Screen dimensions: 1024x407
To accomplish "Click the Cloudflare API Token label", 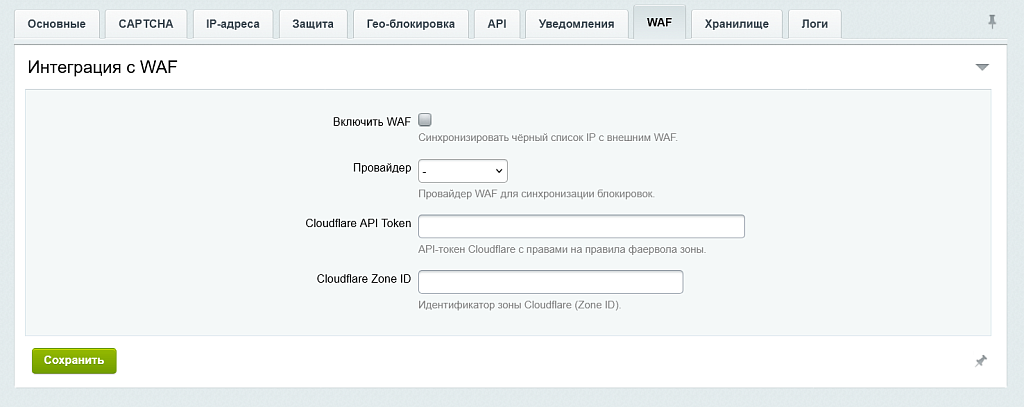I will coord(359,223).
